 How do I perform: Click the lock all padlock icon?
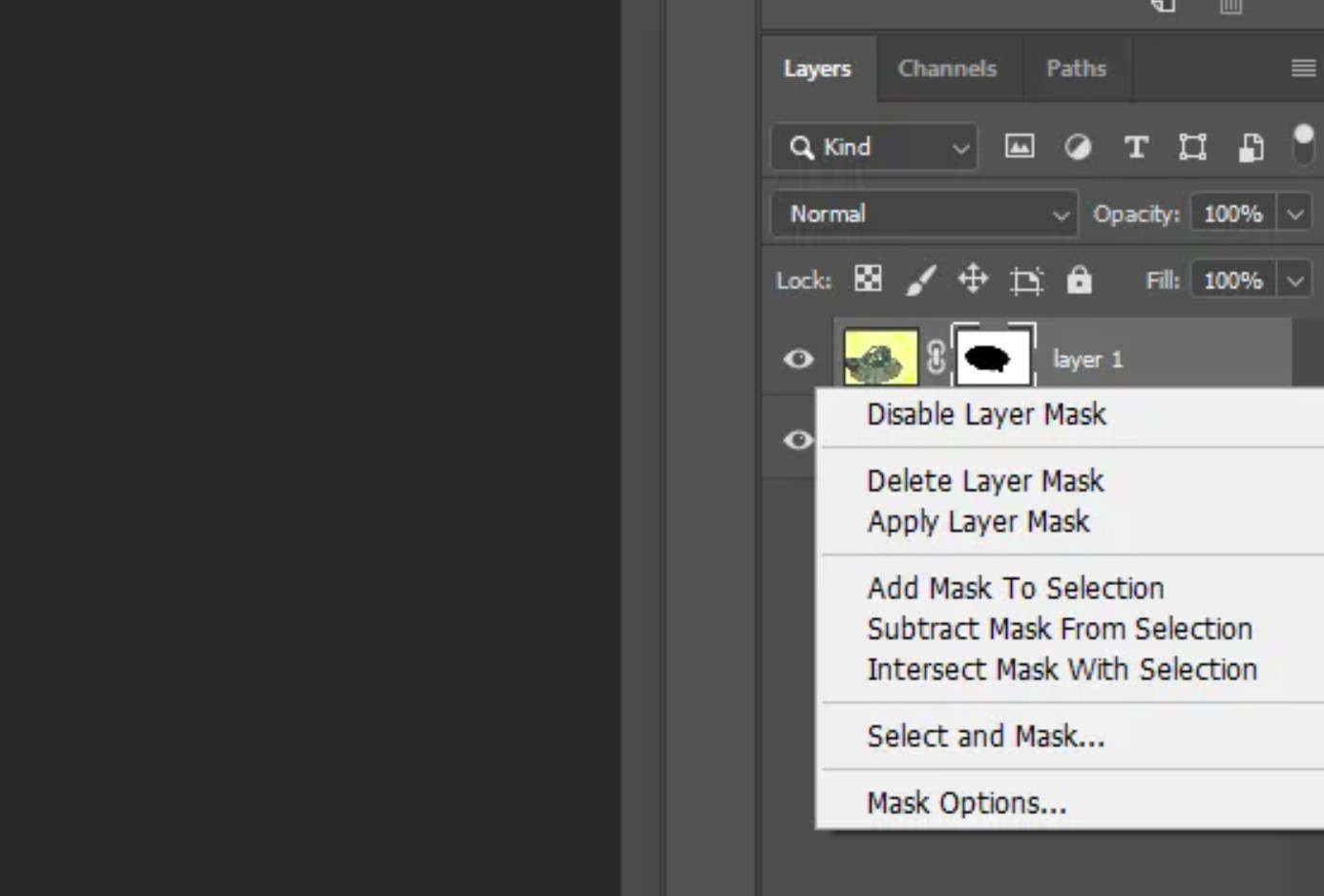[x=1079, y=280]
